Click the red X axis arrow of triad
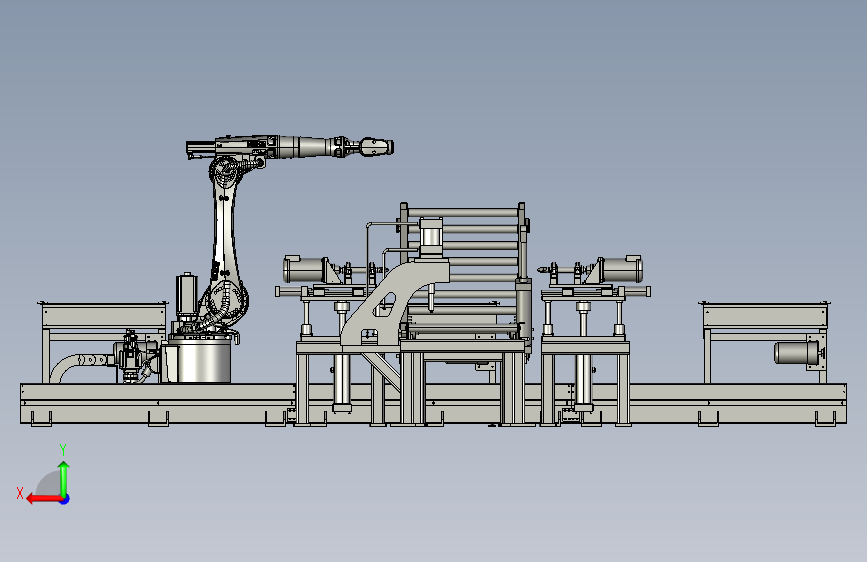The width and height of the screenshot is (867, 562). [x=44, y=499]
